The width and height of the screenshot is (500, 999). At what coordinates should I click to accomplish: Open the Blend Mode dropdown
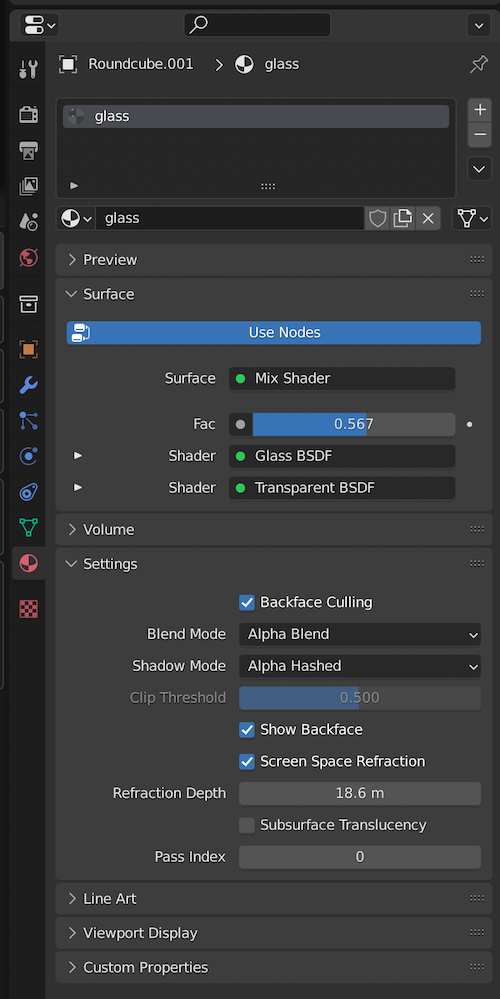360,634
